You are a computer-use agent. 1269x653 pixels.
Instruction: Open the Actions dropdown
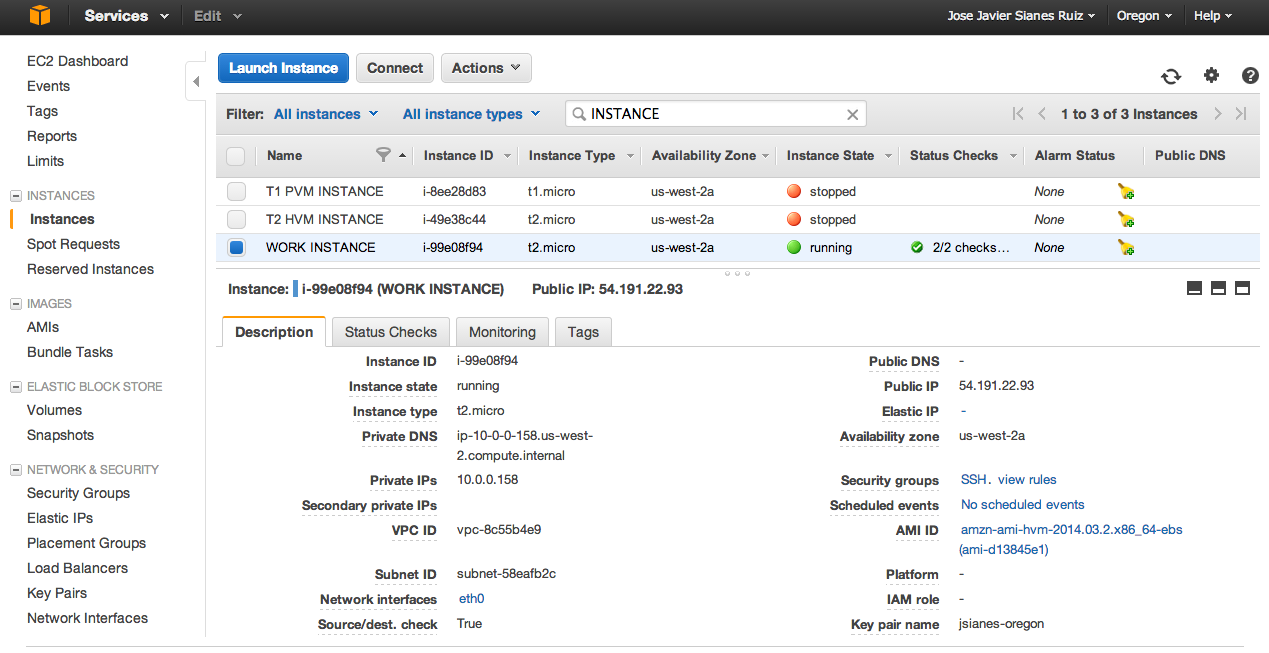coord(485,68)
